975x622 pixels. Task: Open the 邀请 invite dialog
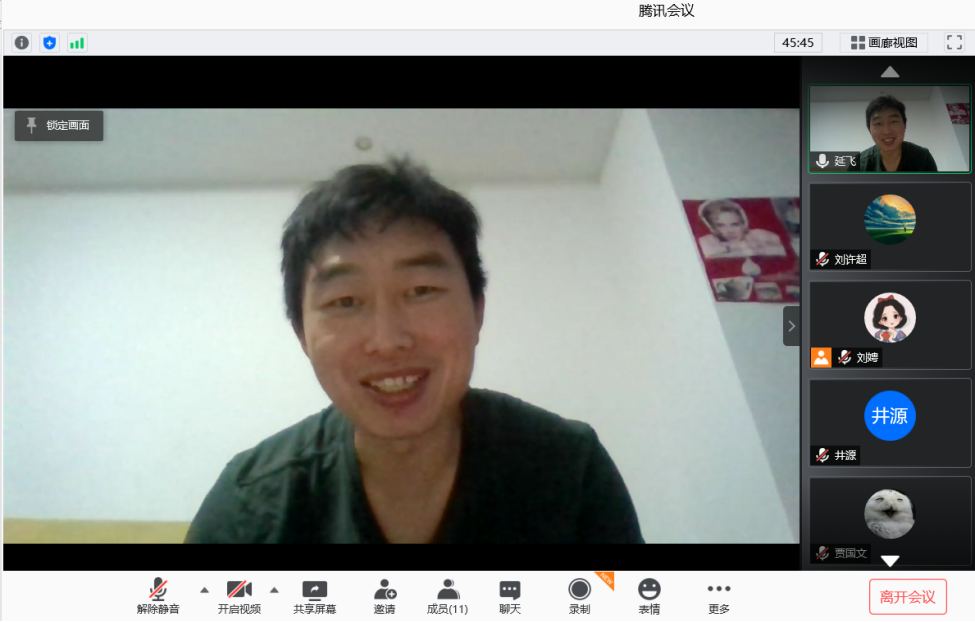tap(385, 597)
